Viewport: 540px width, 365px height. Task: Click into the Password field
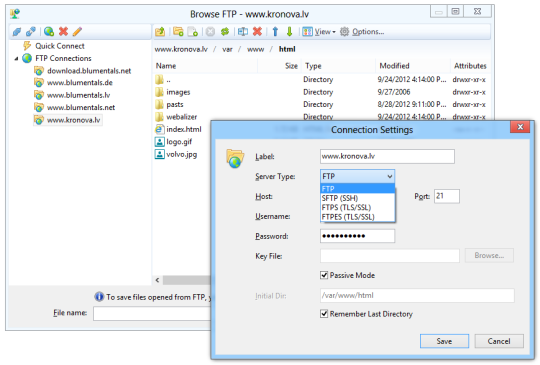pos(357,236)
